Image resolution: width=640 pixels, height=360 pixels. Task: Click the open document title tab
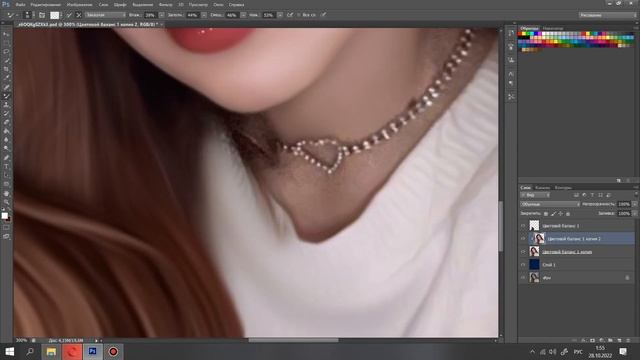[88, 24]
